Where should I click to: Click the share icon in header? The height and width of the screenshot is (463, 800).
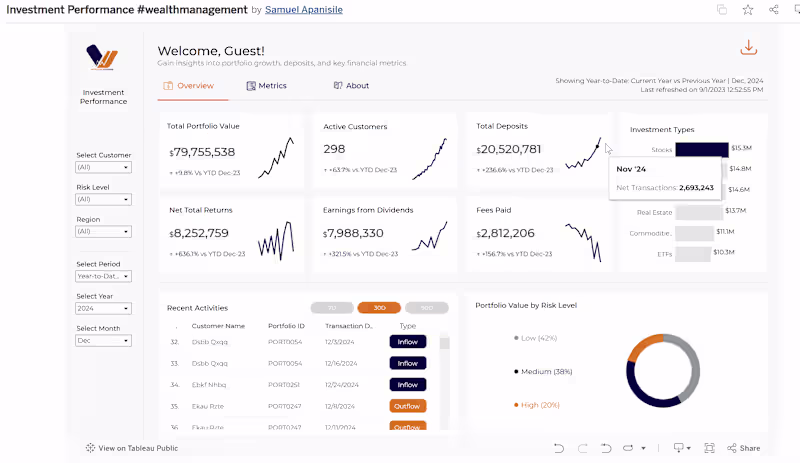[773, 10]
